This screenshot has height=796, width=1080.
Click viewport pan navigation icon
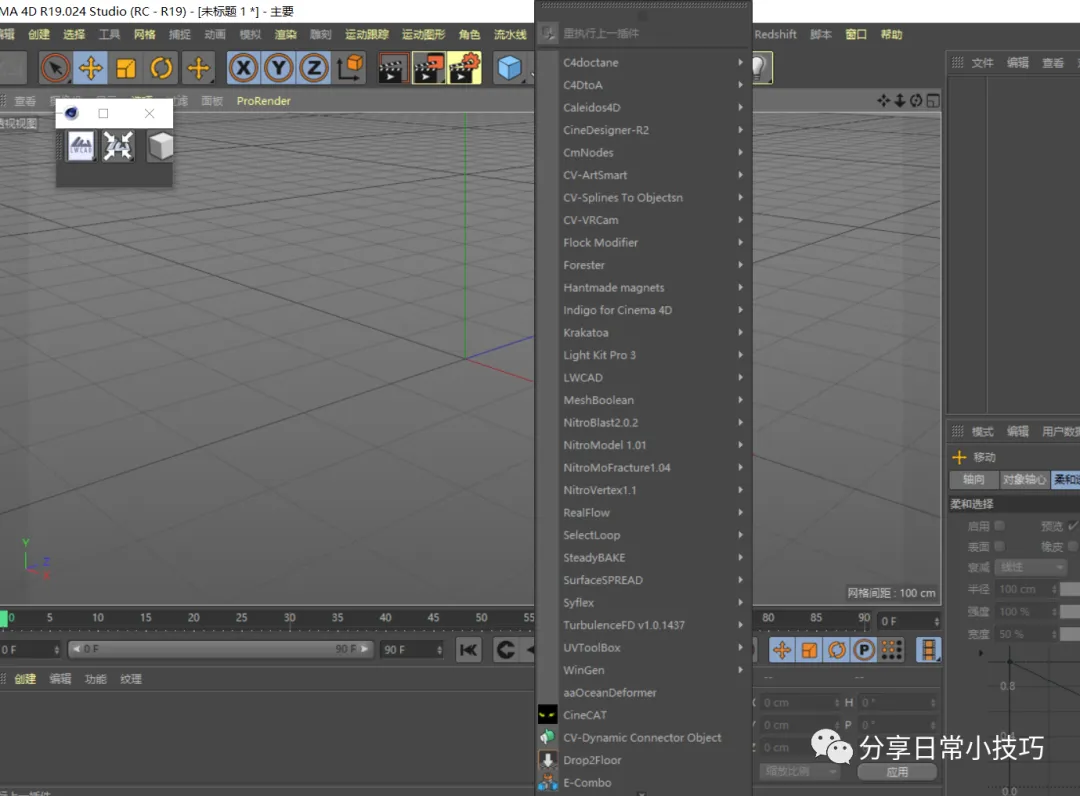coord(883,101)
